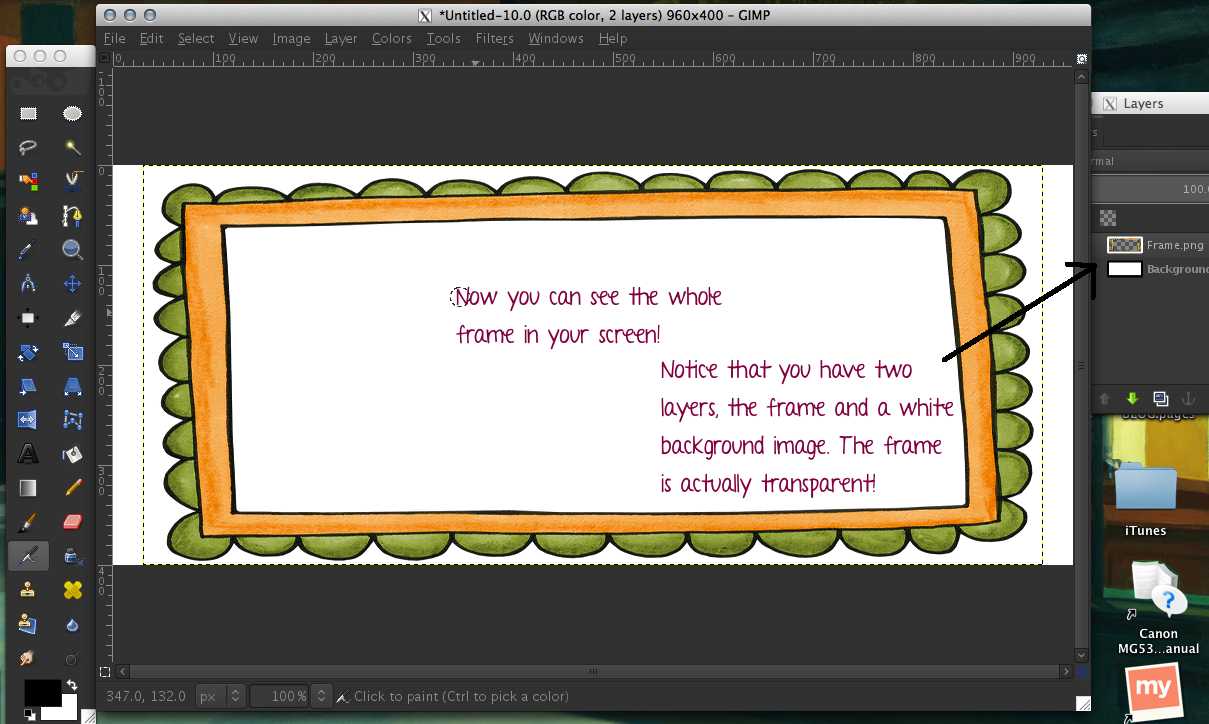The height and width of the screenshot is (724, 1209).
Task: Open the Colors menu
Action: [x=391, y=38]
